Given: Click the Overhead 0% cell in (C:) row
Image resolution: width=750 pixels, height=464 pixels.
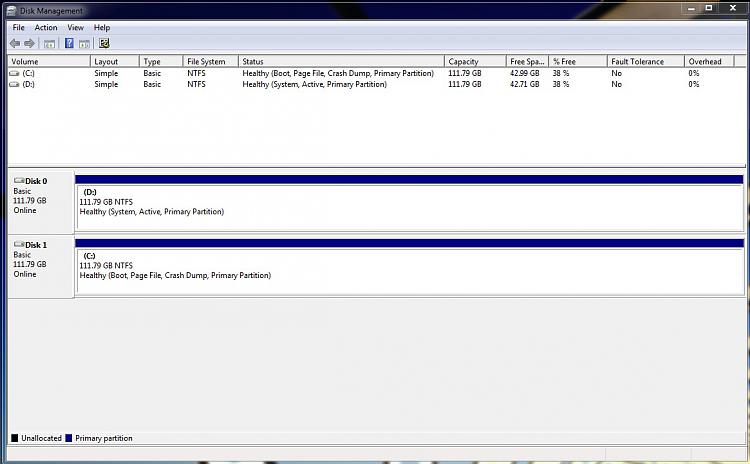Looking at the screenshot, I should click(694, 73).
